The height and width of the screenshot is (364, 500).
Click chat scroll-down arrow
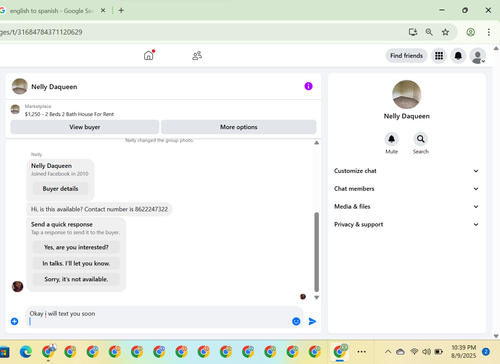tap(317, 297)
